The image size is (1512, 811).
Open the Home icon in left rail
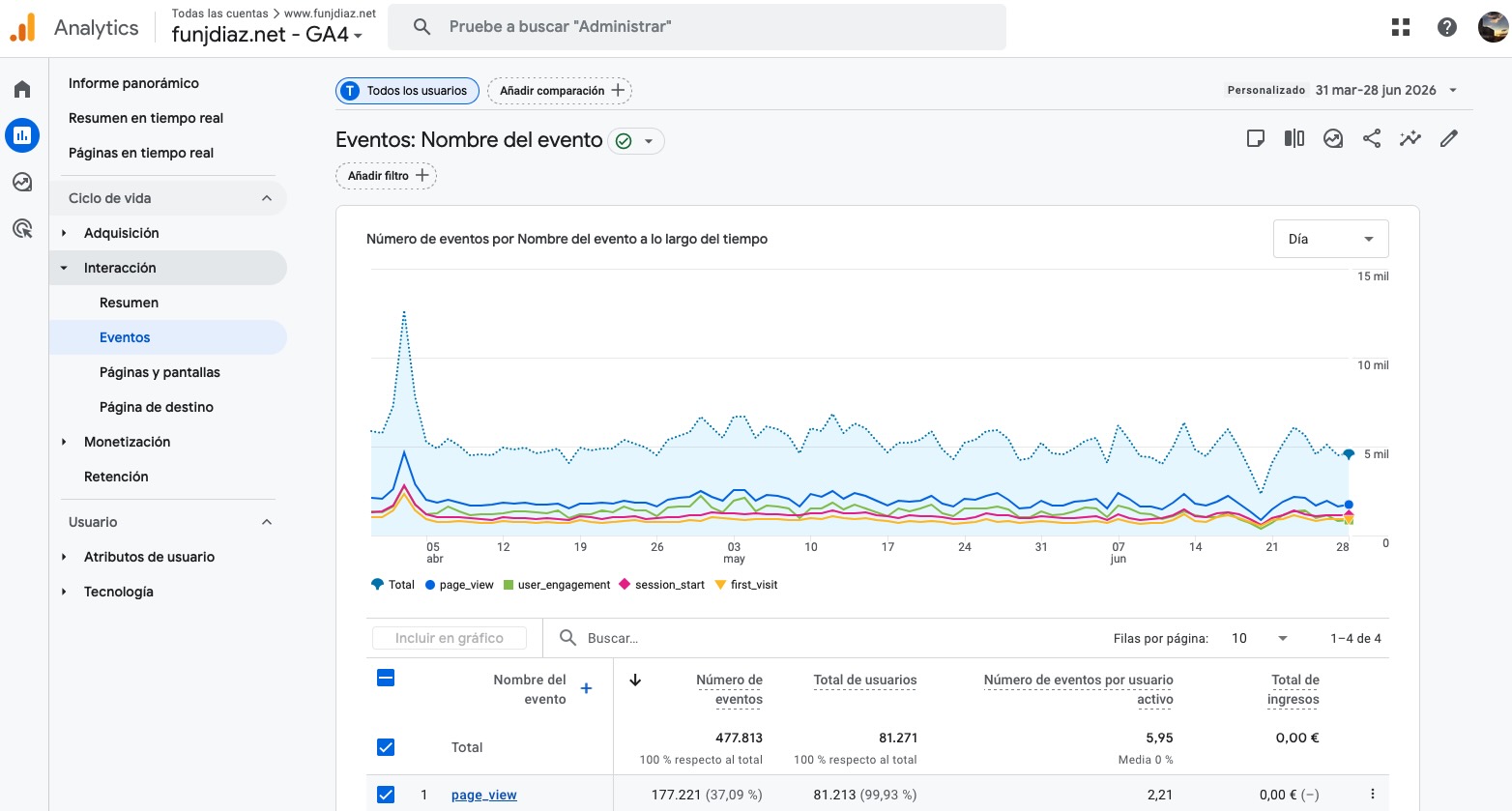point(22,90)
